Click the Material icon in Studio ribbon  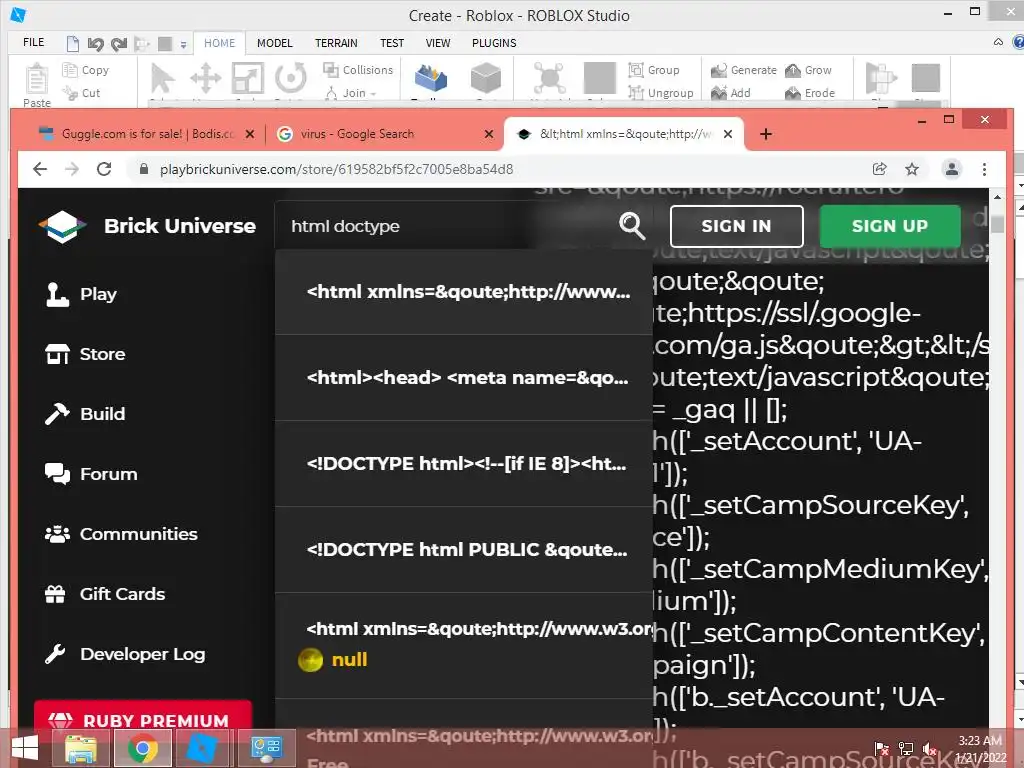(x=549, y=78)
